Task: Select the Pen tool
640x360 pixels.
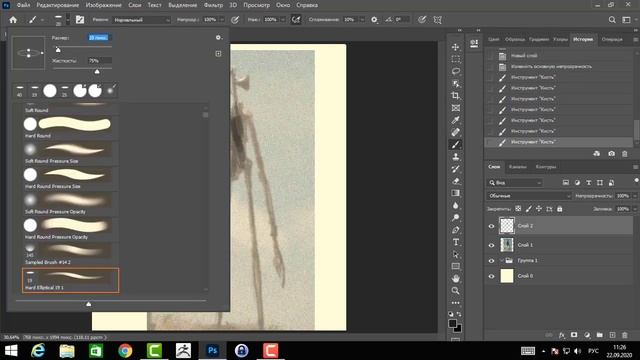Action: coord(456,230)
